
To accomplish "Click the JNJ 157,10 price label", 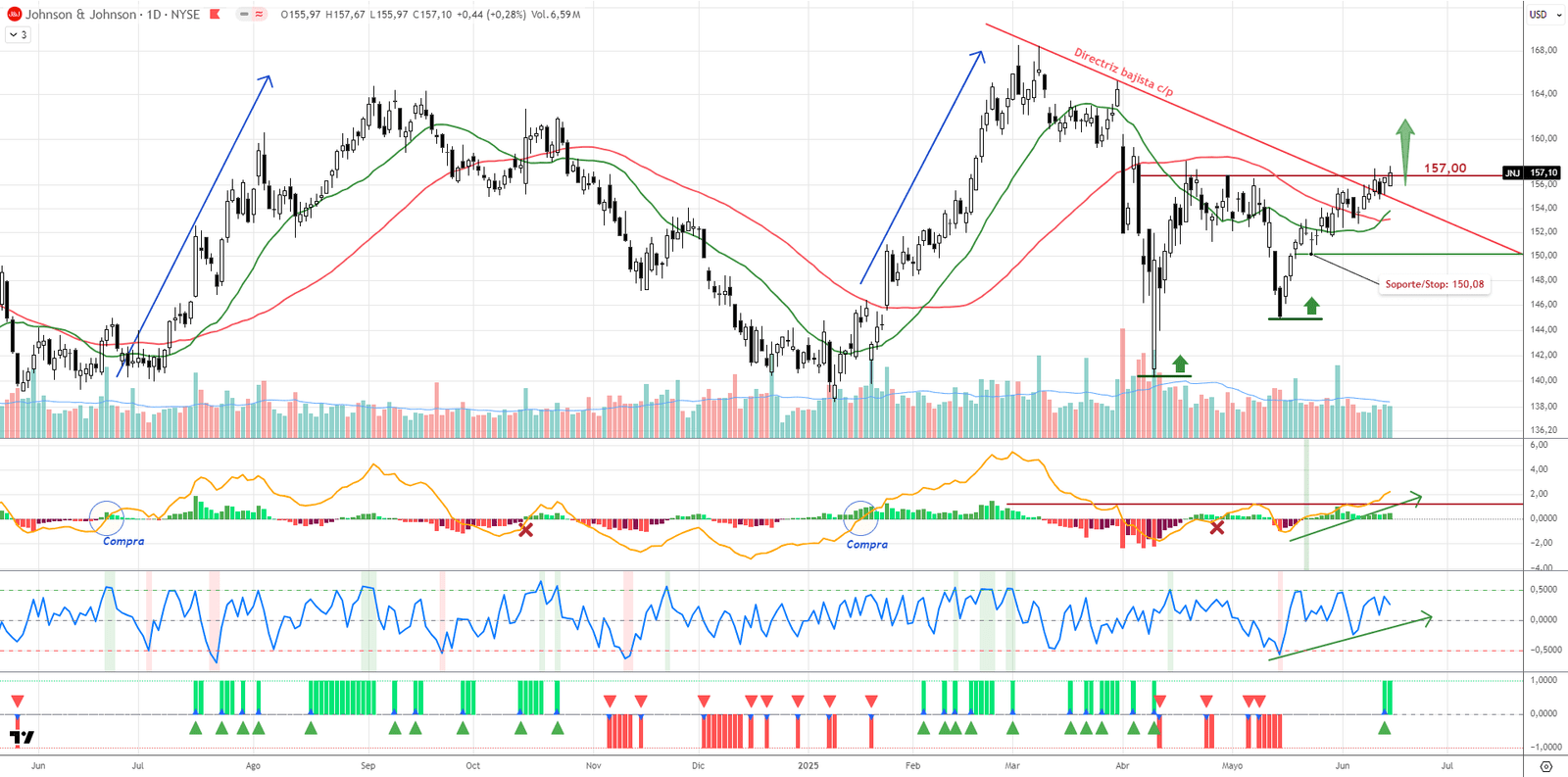I will point(1532,172).
